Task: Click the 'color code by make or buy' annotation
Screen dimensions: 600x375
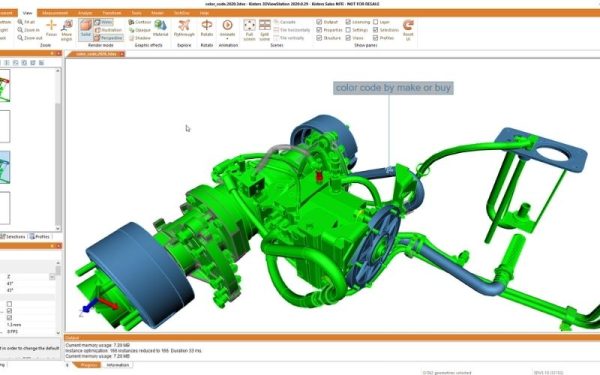Action: (393, 88)
